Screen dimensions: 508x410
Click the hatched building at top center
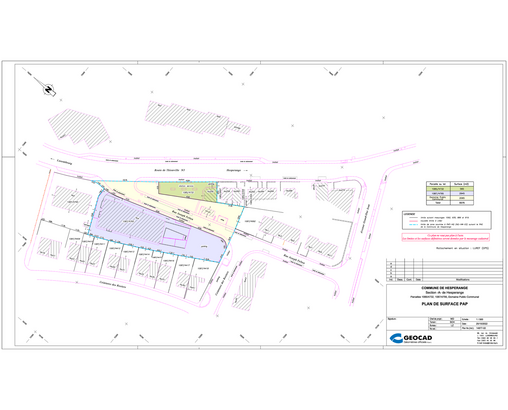coord(197,119)
